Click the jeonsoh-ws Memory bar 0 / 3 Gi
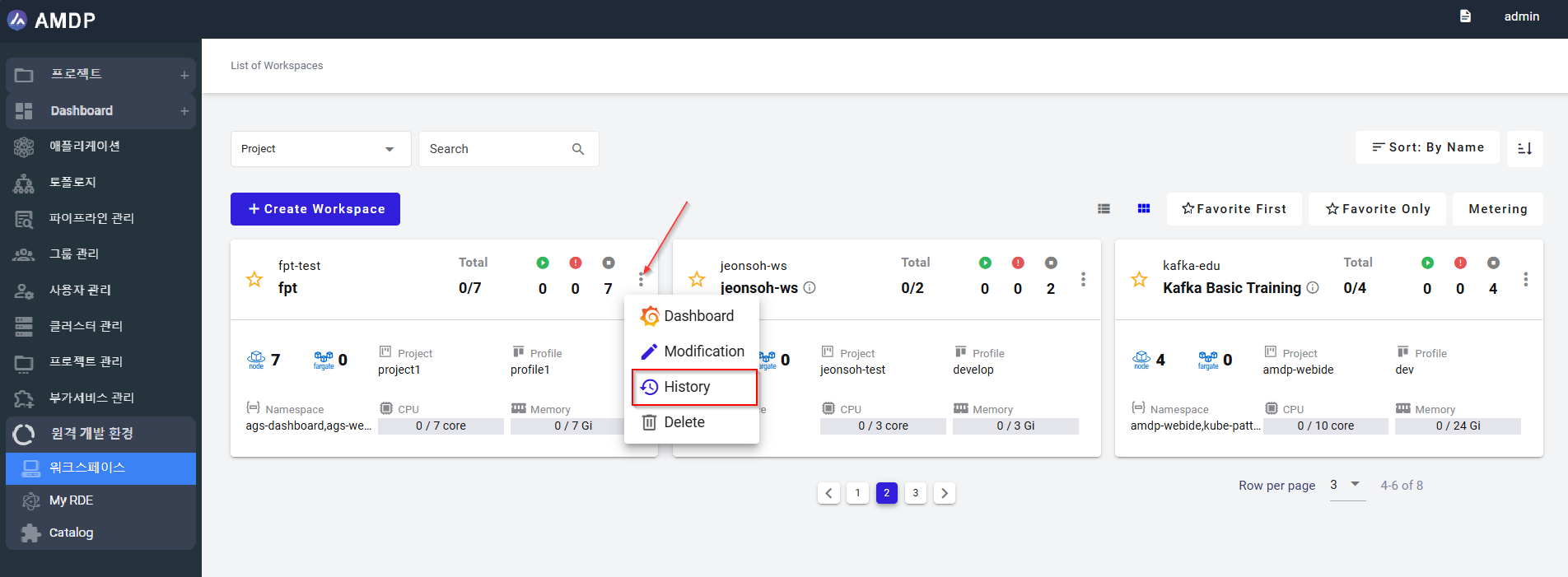Viewport: 1568px width, 577px height. click(1015, 426)
